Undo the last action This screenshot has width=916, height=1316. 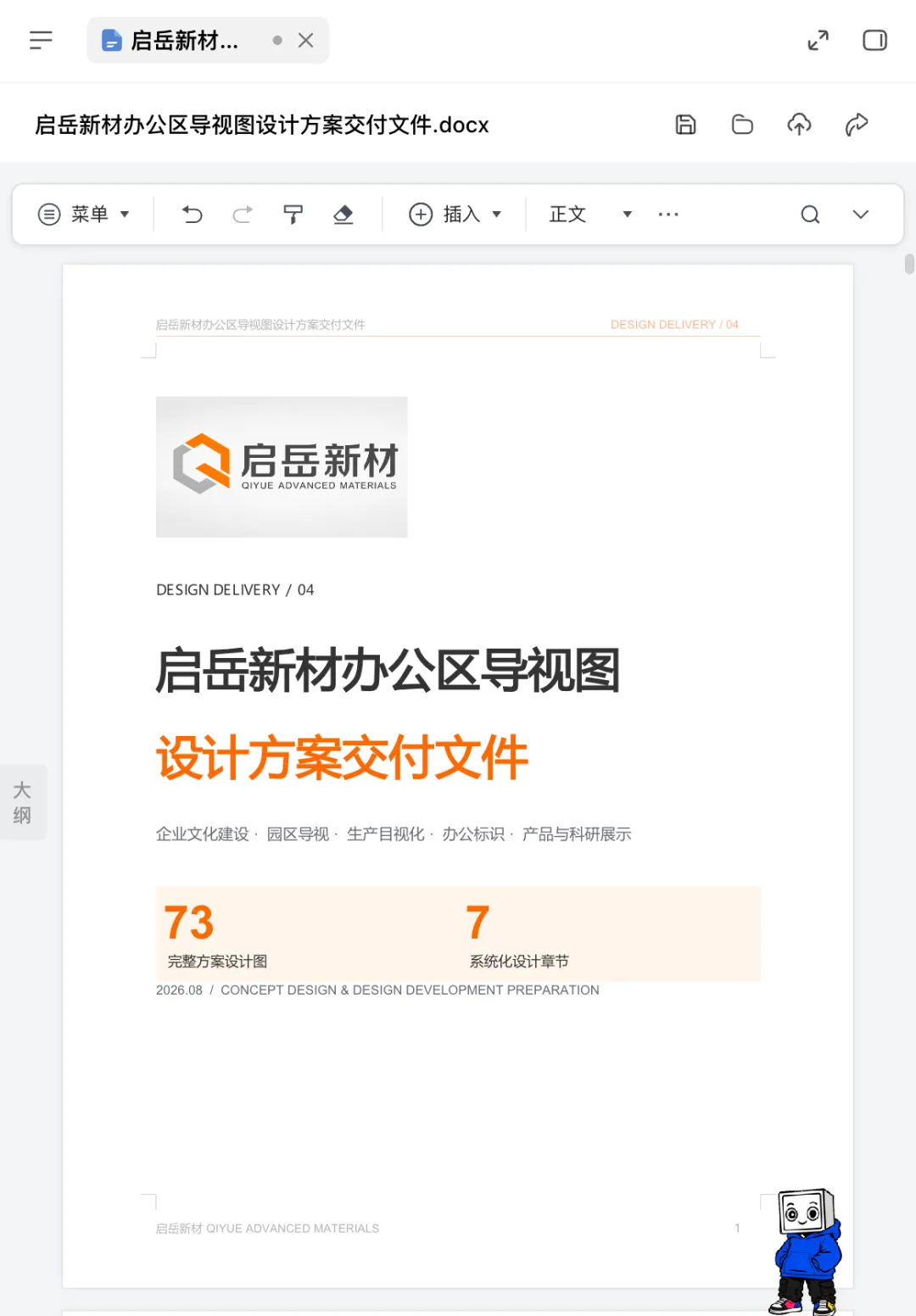(193, 215)
